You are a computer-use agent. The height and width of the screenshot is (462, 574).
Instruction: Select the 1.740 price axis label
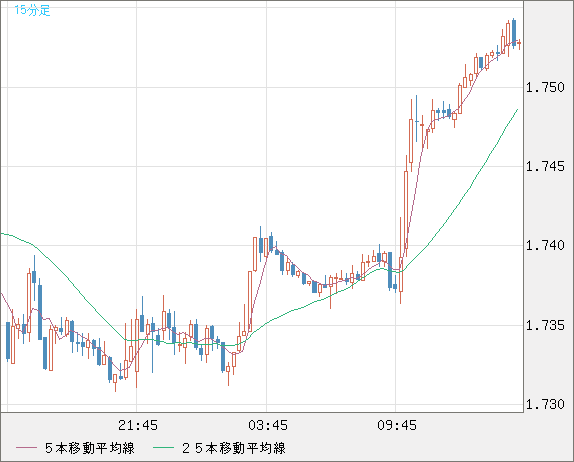(x=545, y=245)
